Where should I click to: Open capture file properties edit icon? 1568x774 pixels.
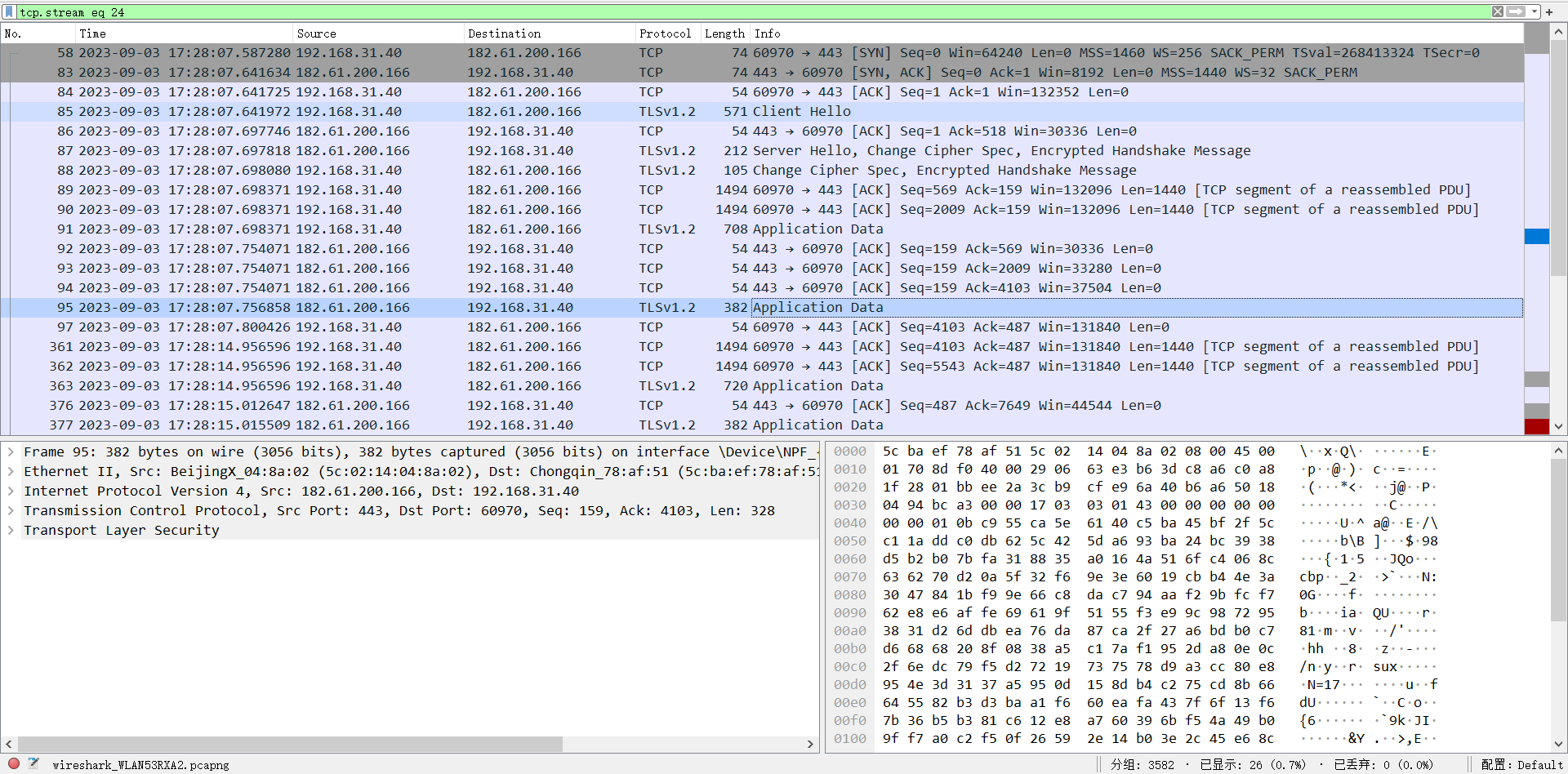(34, 764)
